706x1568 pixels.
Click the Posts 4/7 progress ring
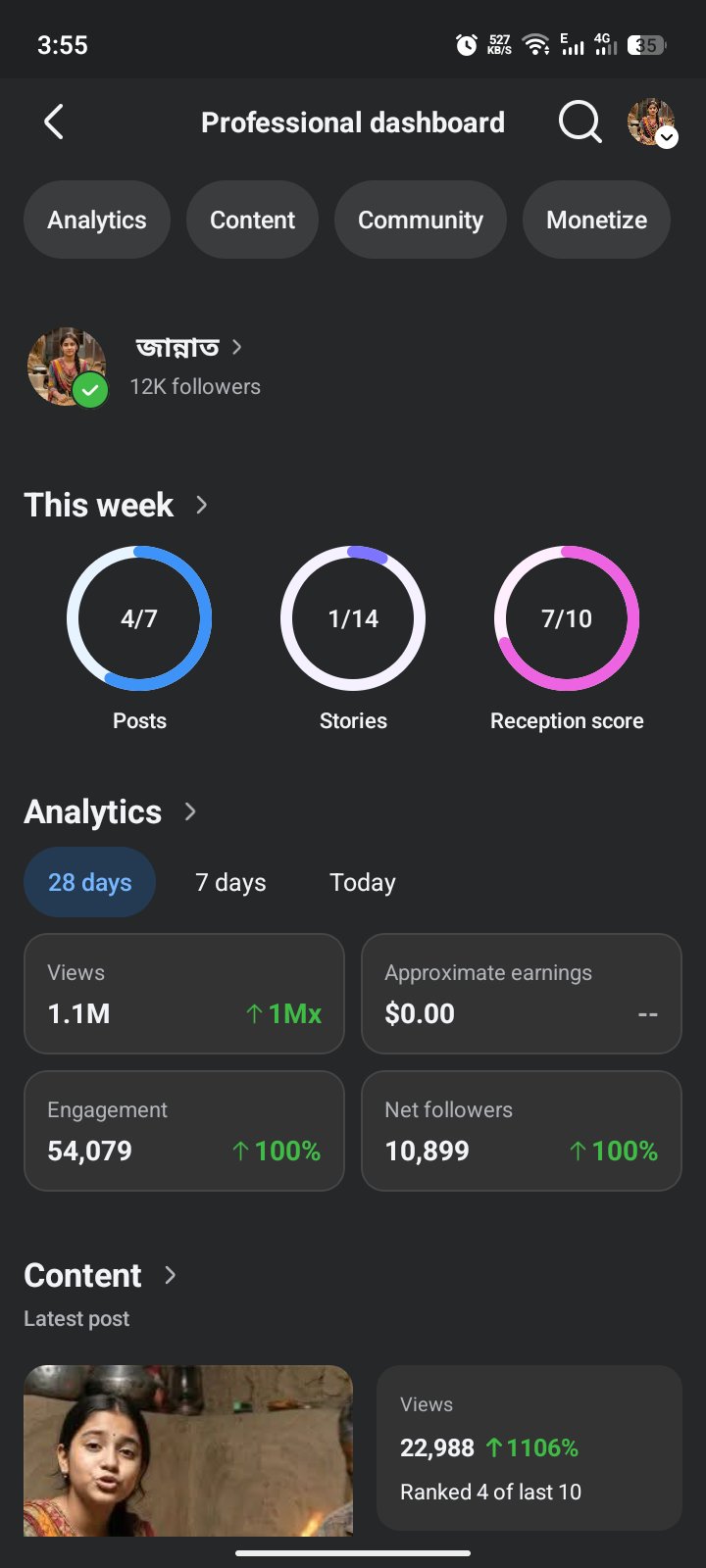pos(139,618)
